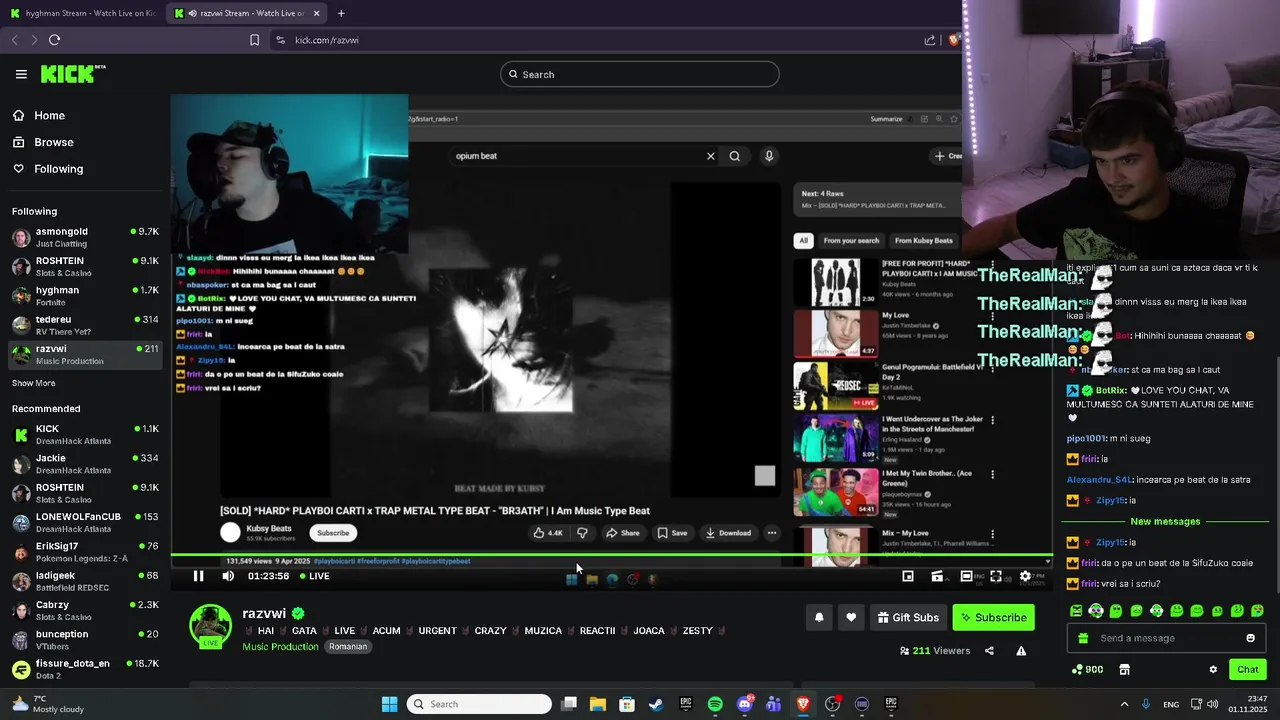The height and width of the screenshot is (720, 1280).
Task: Switch to the hyghman Stream browser tab
Action: [82, 13]
